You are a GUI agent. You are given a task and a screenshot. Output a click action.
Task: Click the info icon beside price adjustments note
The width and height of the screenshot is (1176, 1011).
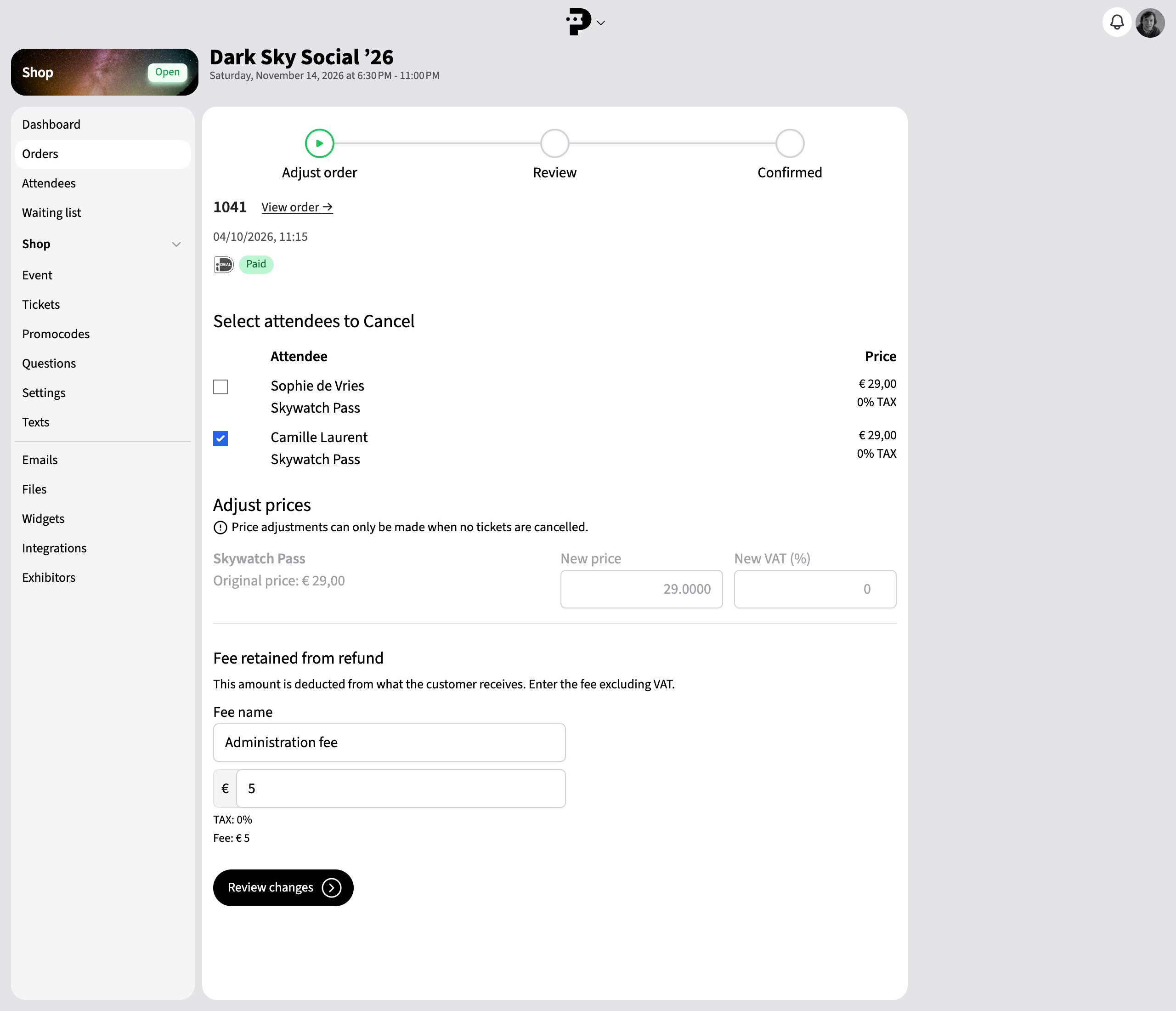[220, 528]
